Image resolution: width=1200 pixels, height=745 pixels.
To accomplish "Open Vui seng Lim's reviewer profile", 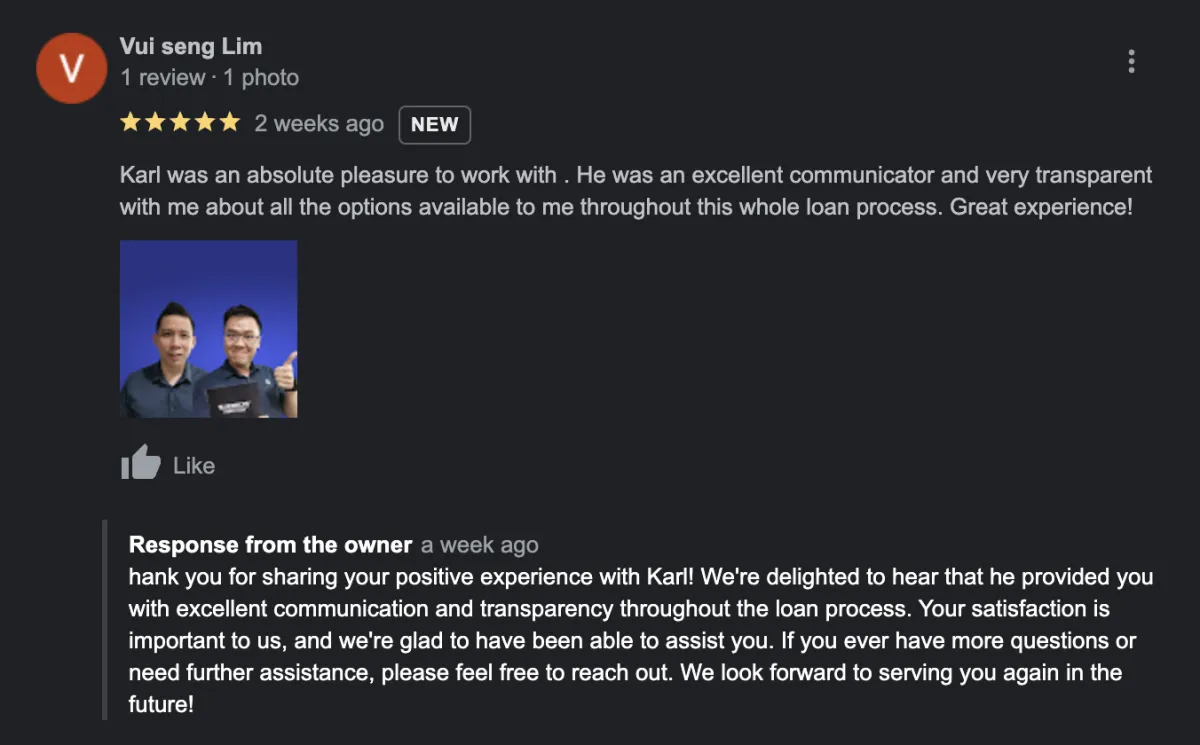I will point(190,46).
